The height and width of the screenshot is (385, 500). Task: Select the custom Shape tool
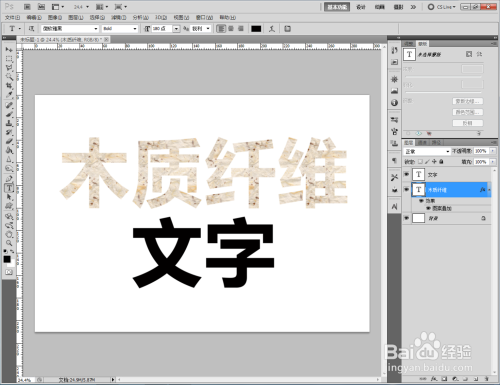point(9,206)
